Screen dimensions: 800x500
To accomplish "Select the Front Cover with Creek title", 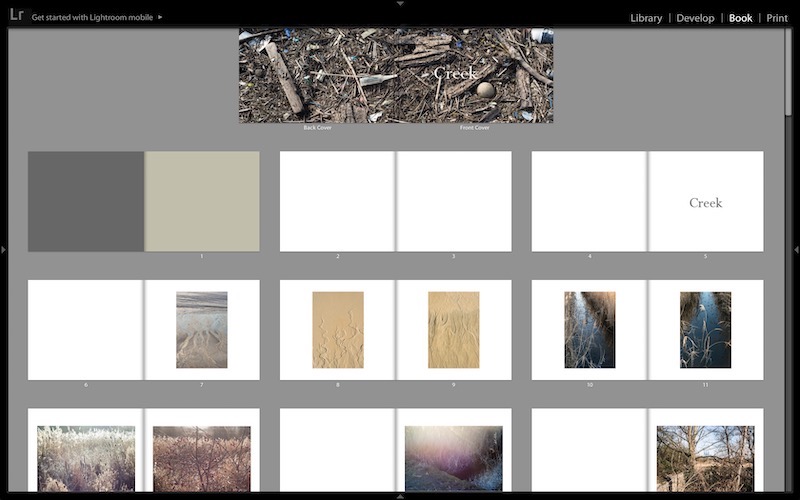I will 475,75.
